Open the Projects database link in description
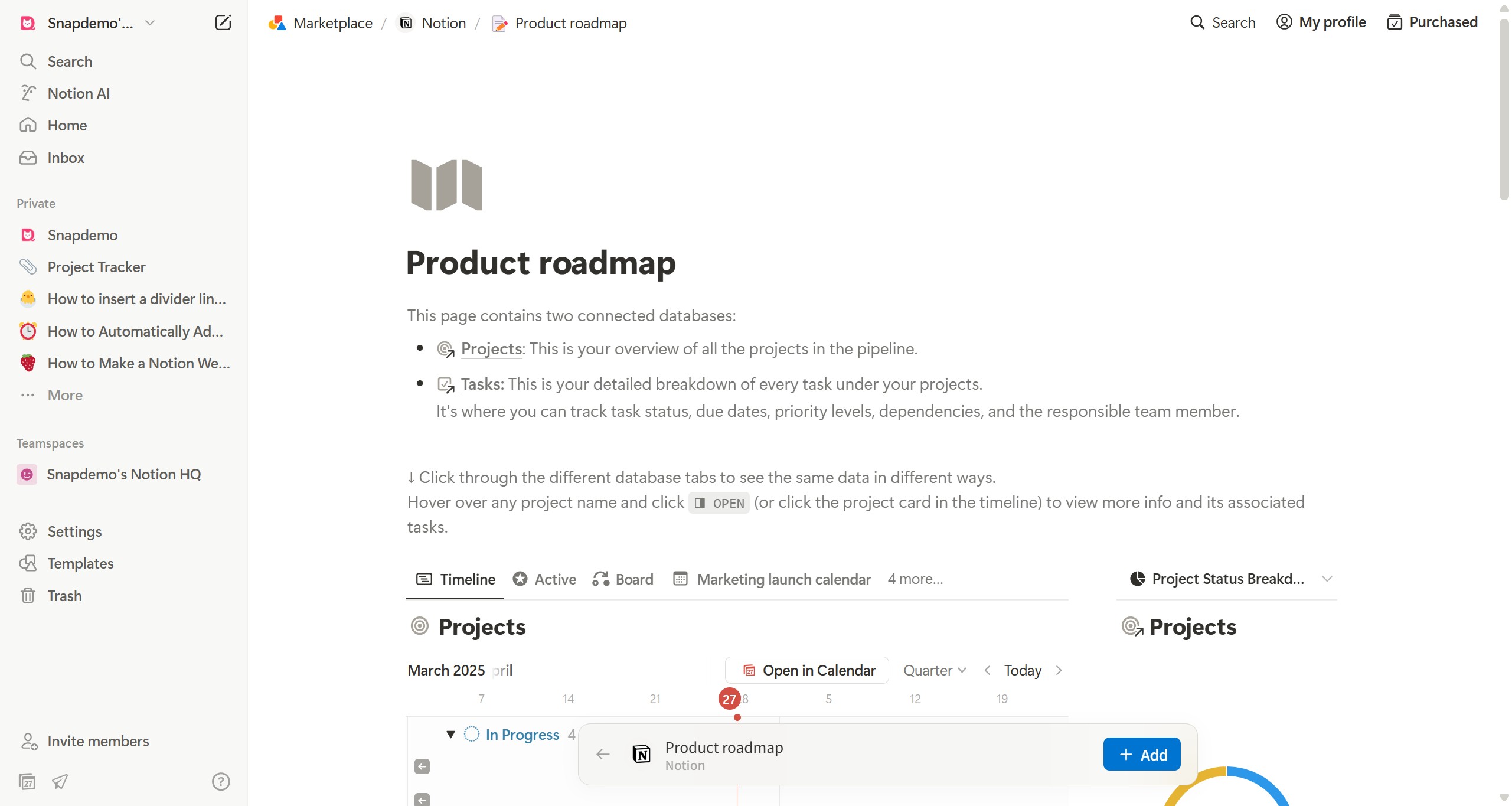Viewport: 1512px width, 806px height. coord(491,349)
